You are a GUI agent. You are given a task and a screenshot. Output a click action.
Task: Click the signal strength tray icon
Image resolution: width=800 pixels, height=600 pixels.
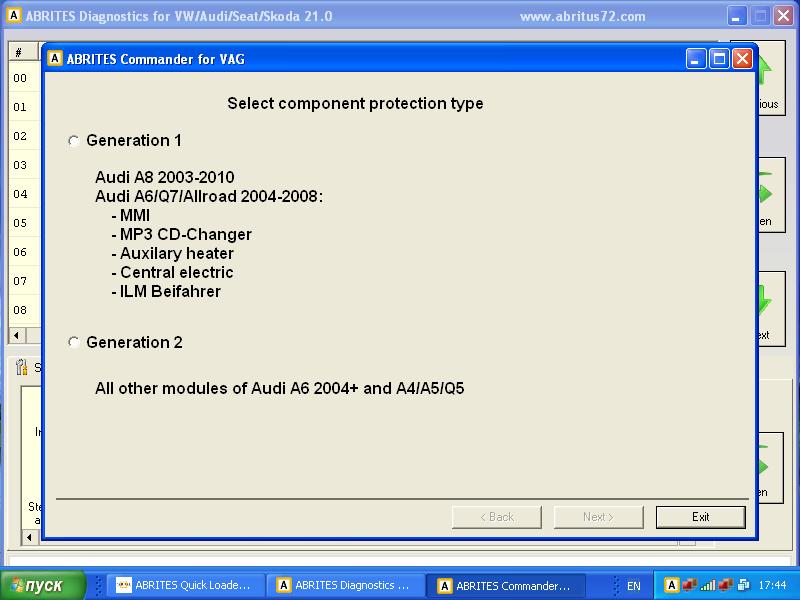pyautogui.click(x=708, y=585)
